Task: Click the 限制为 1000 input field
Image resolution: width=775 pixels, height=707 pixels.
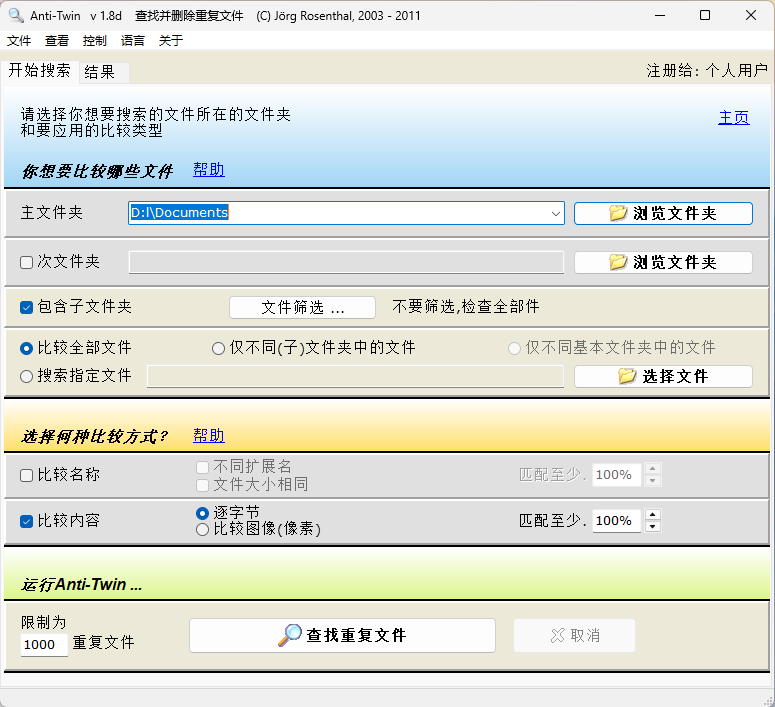Action: click(x=44, y=645)
